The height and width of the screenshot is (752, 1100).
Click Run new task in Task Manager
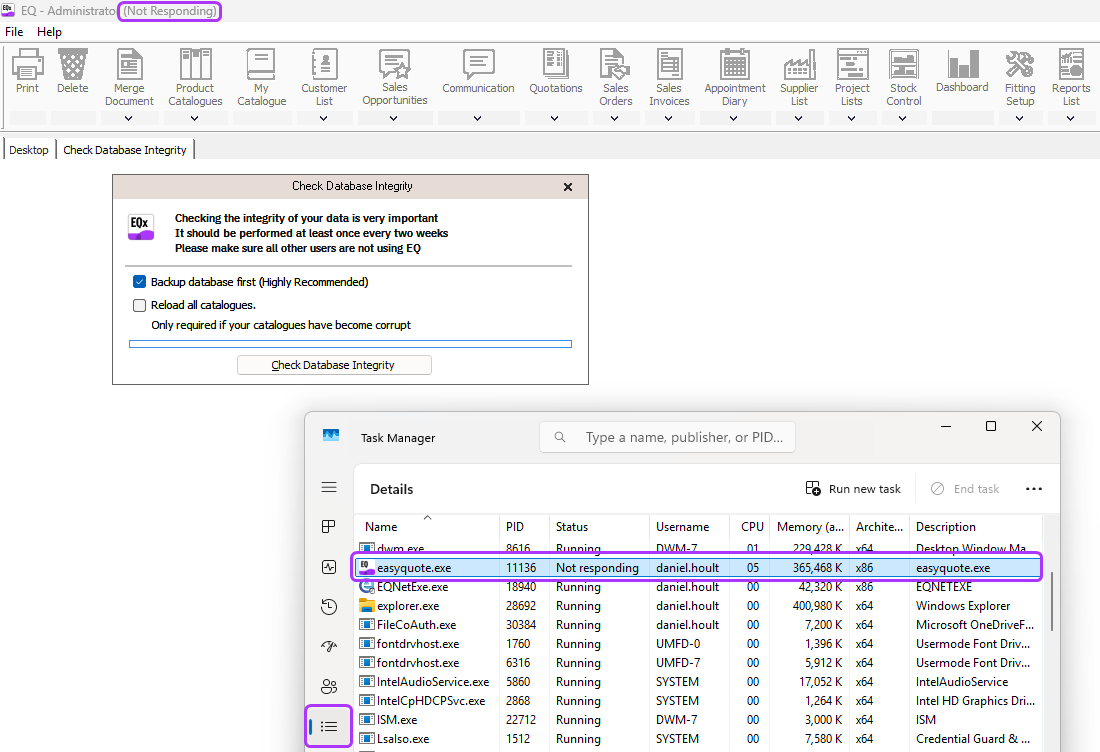pos(853,489)
